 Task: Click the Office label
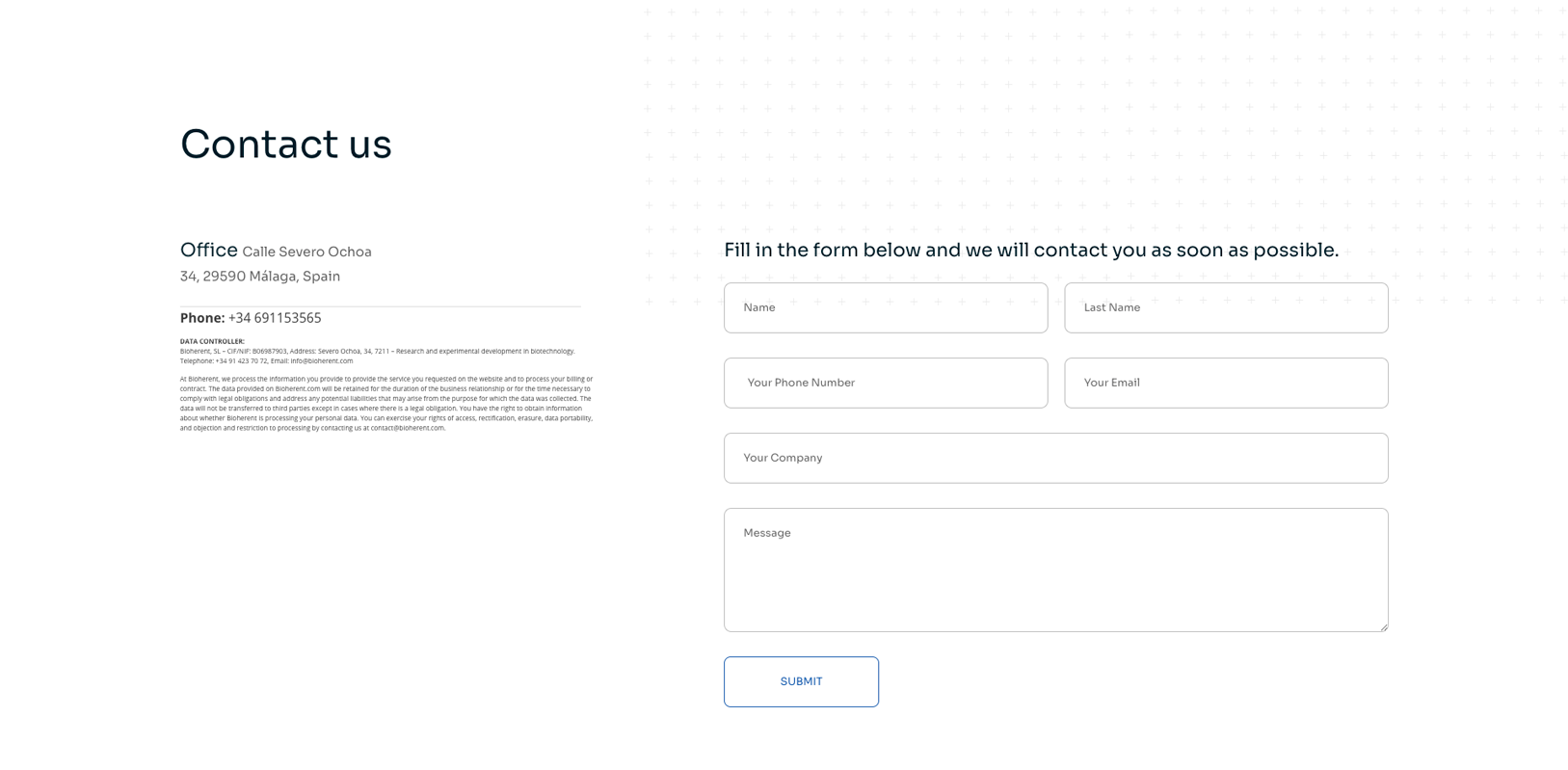tap(208, 251)
